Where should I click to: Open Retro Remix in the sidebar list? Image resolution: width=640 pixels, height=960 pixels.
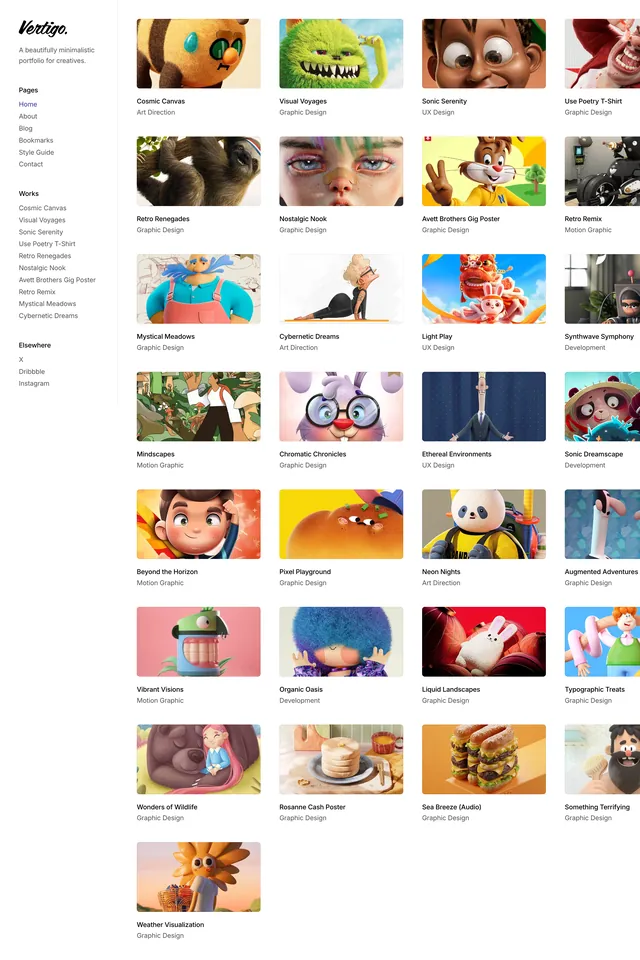tap(37, 292)
